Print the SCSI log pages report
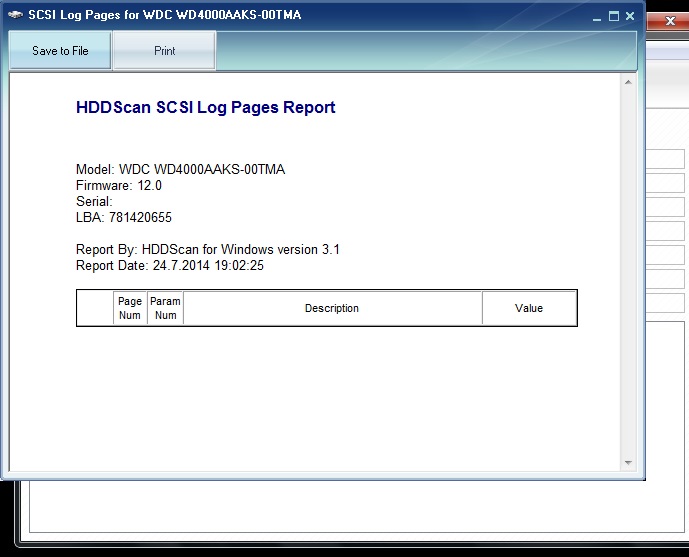Screen dimensions: 689x557 coord(165,51)
